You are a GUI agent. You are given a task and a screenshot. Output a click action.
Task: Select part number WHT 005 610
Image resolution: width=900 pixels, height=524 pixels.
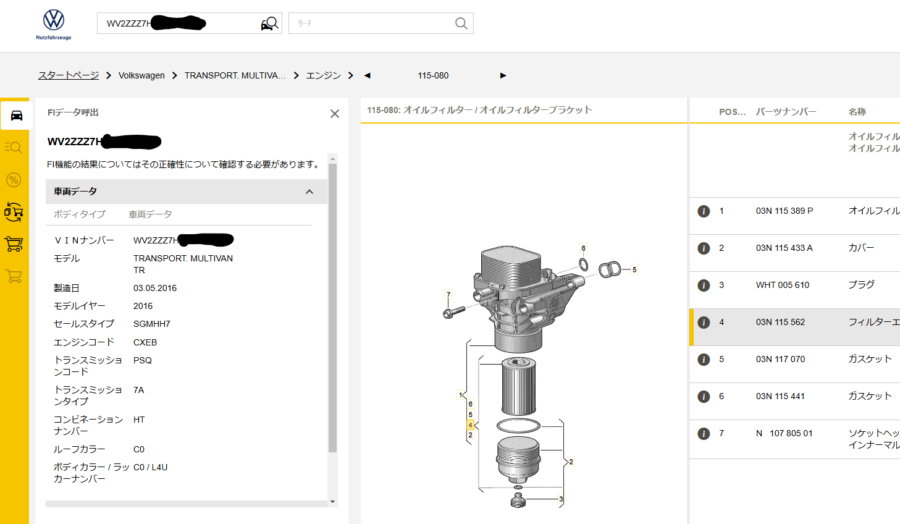pos(782,285)
